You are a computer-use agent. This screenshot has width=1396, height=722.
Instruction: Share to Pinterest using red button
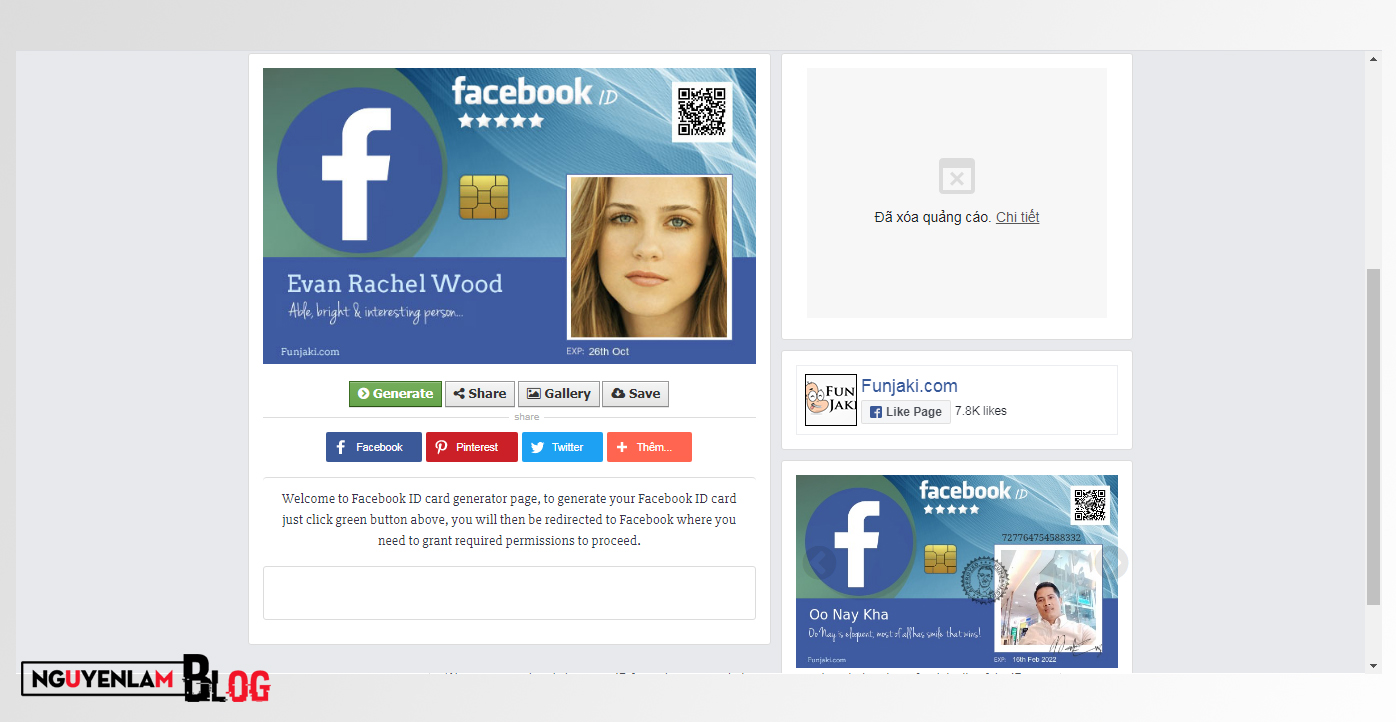pos(472,447)
